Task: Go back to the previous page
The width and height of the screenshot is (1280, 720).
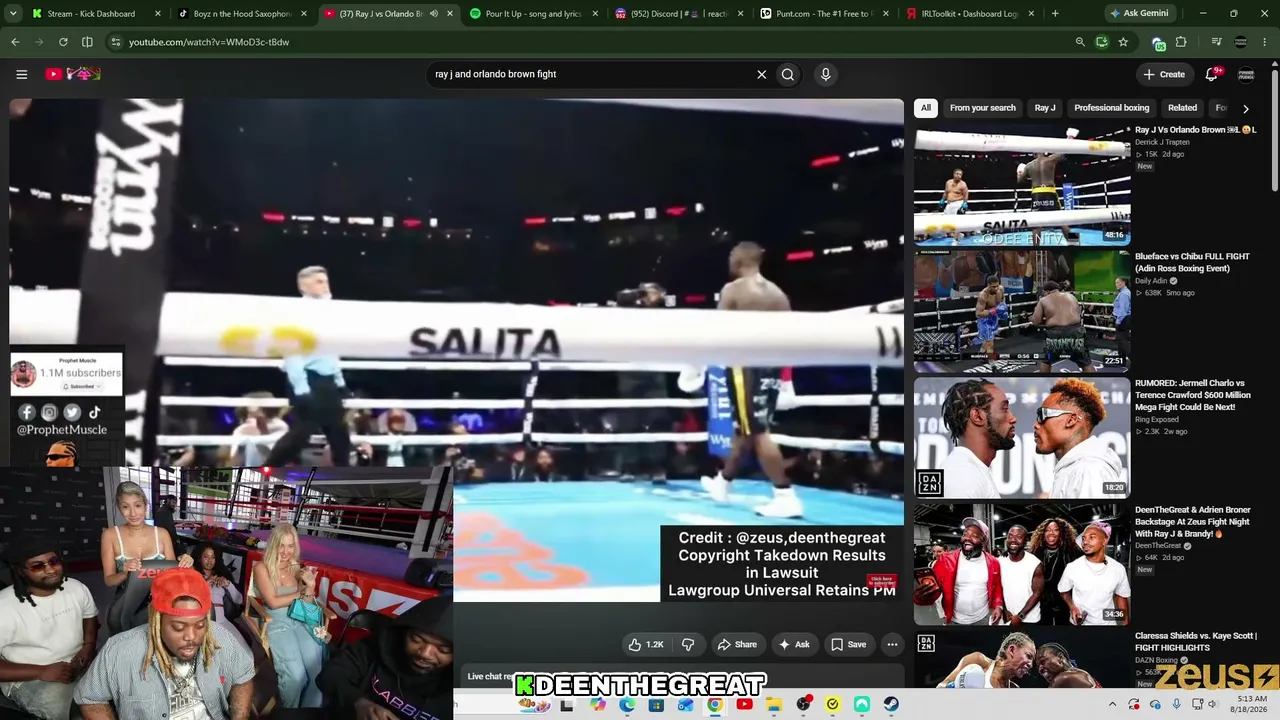Action: click(15, 42)
